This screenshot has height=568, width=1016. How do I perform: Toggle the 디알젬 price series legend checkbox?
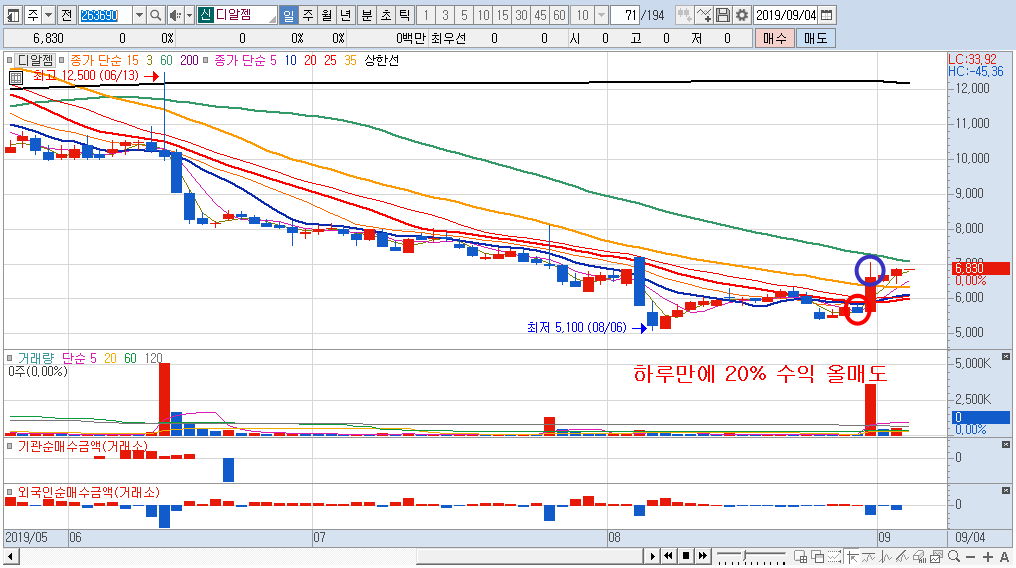click(x=10, y=60)
